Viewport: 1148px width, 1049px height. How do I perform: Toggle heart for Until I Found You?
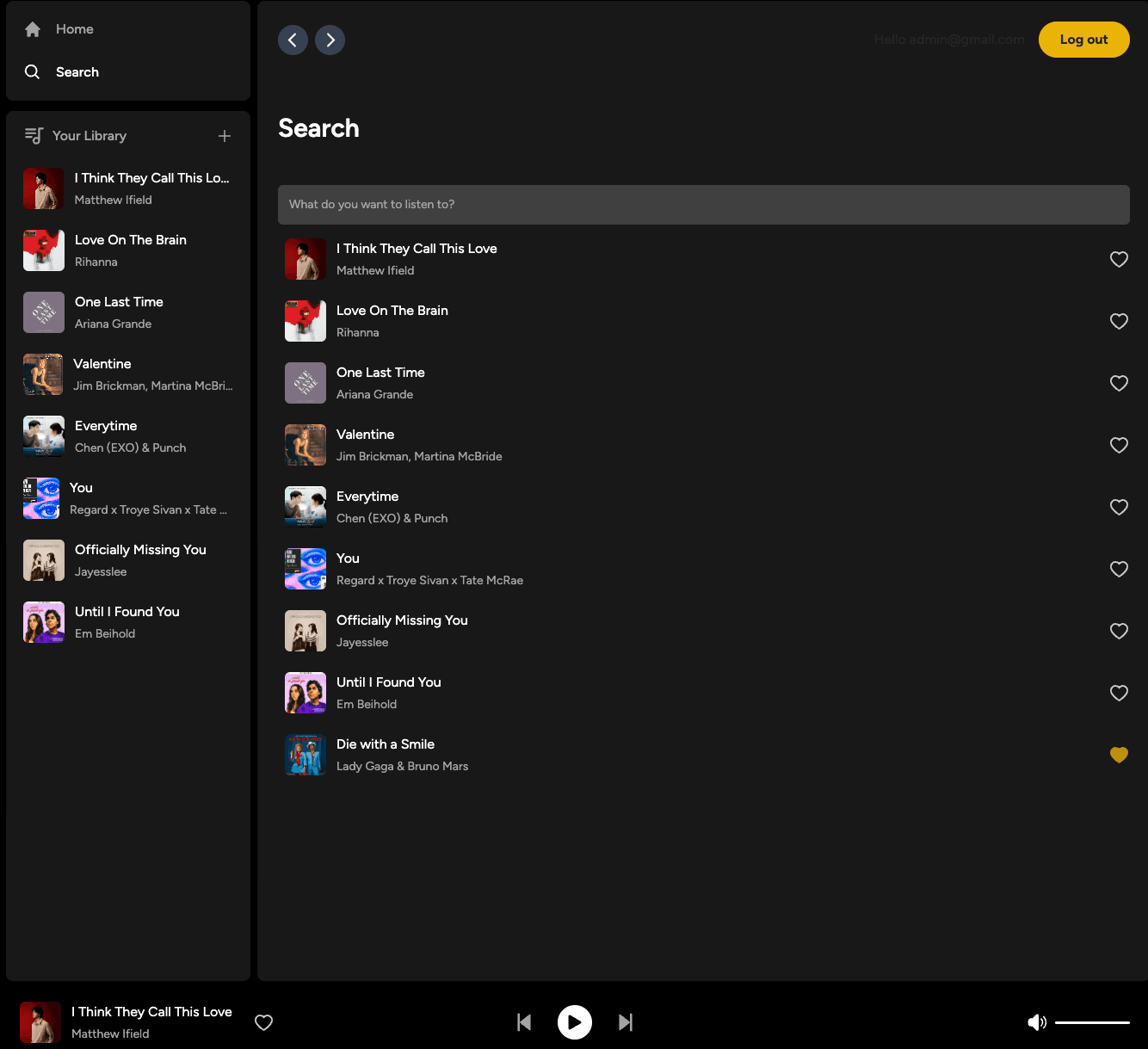tap(1119, 693)
